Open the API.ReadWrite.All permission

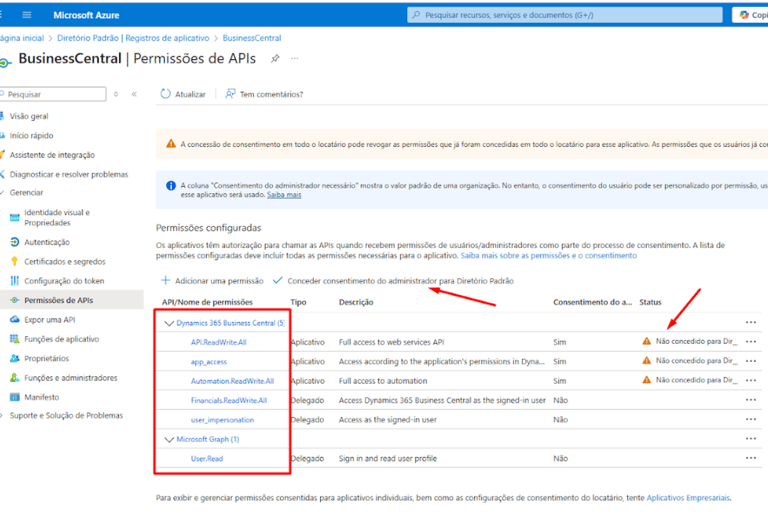218,342
